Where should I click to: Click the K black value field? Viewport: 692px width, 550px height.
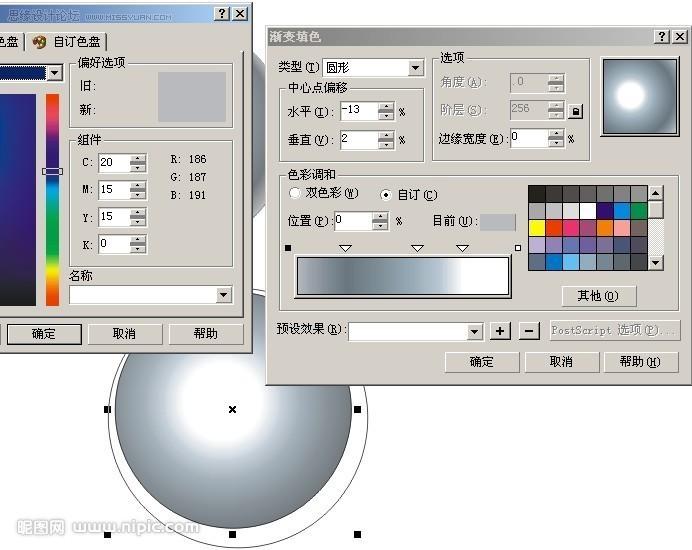[114, 244]
